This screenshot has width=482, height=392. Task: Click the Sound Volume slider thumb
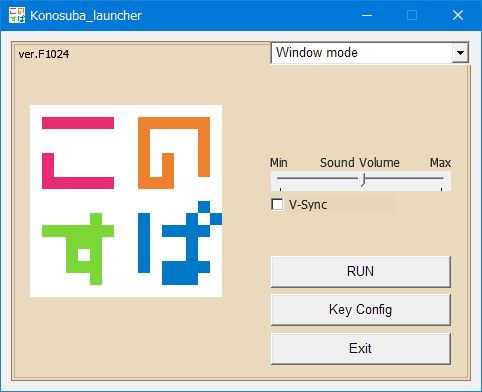click(362, 180)
